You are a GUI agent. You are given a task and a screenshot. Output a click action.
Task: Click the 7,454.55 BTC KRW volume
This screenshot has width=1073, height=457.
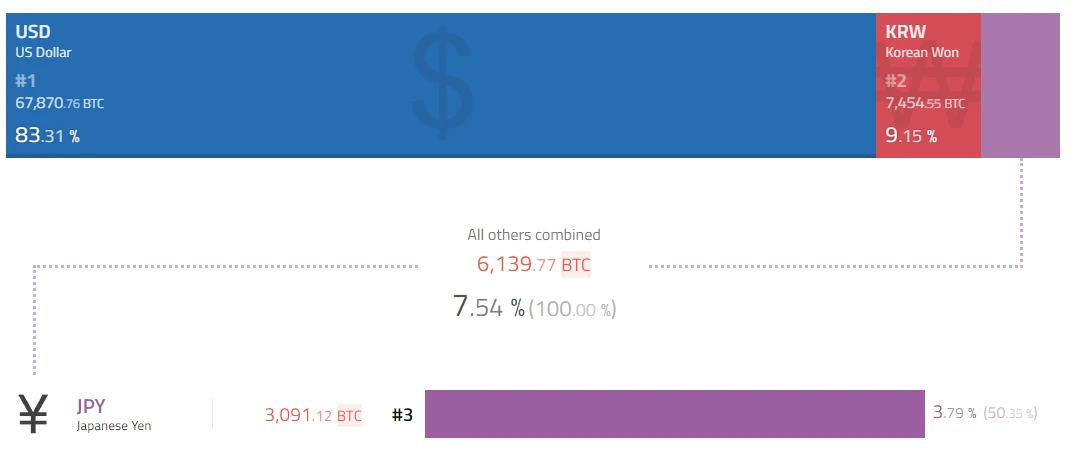pyautogui.click(x=925, y=103)
